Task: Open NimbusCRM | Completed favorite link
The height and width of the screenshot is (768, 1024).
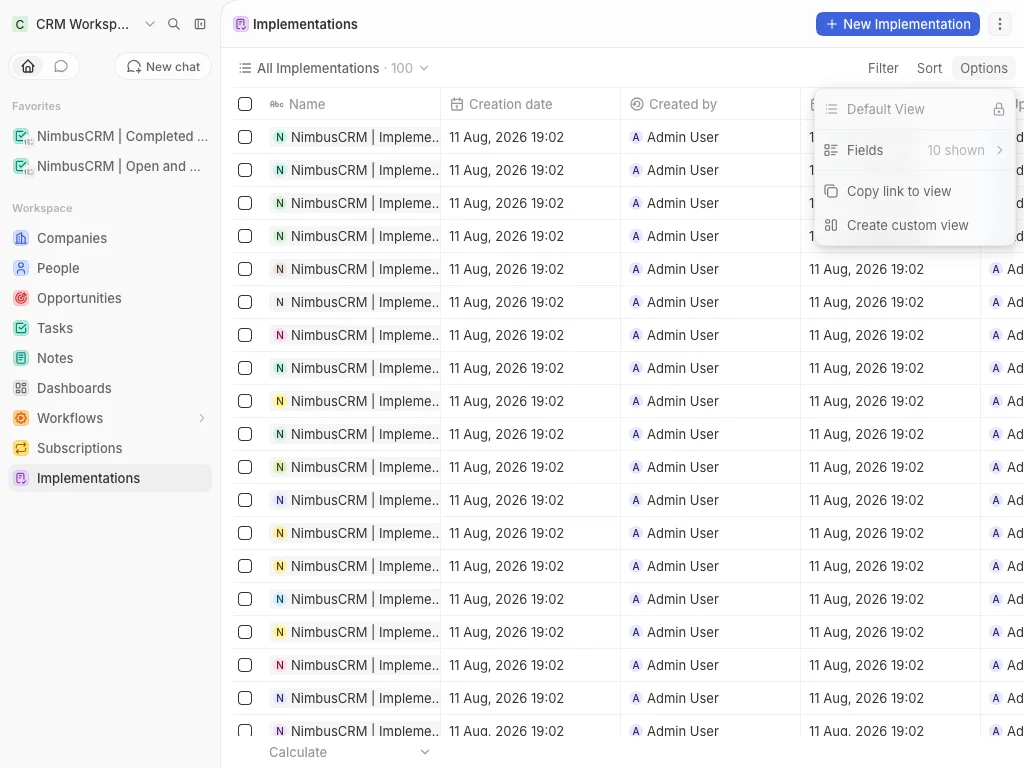Action: pyautogui.click(x=110, y=136)
